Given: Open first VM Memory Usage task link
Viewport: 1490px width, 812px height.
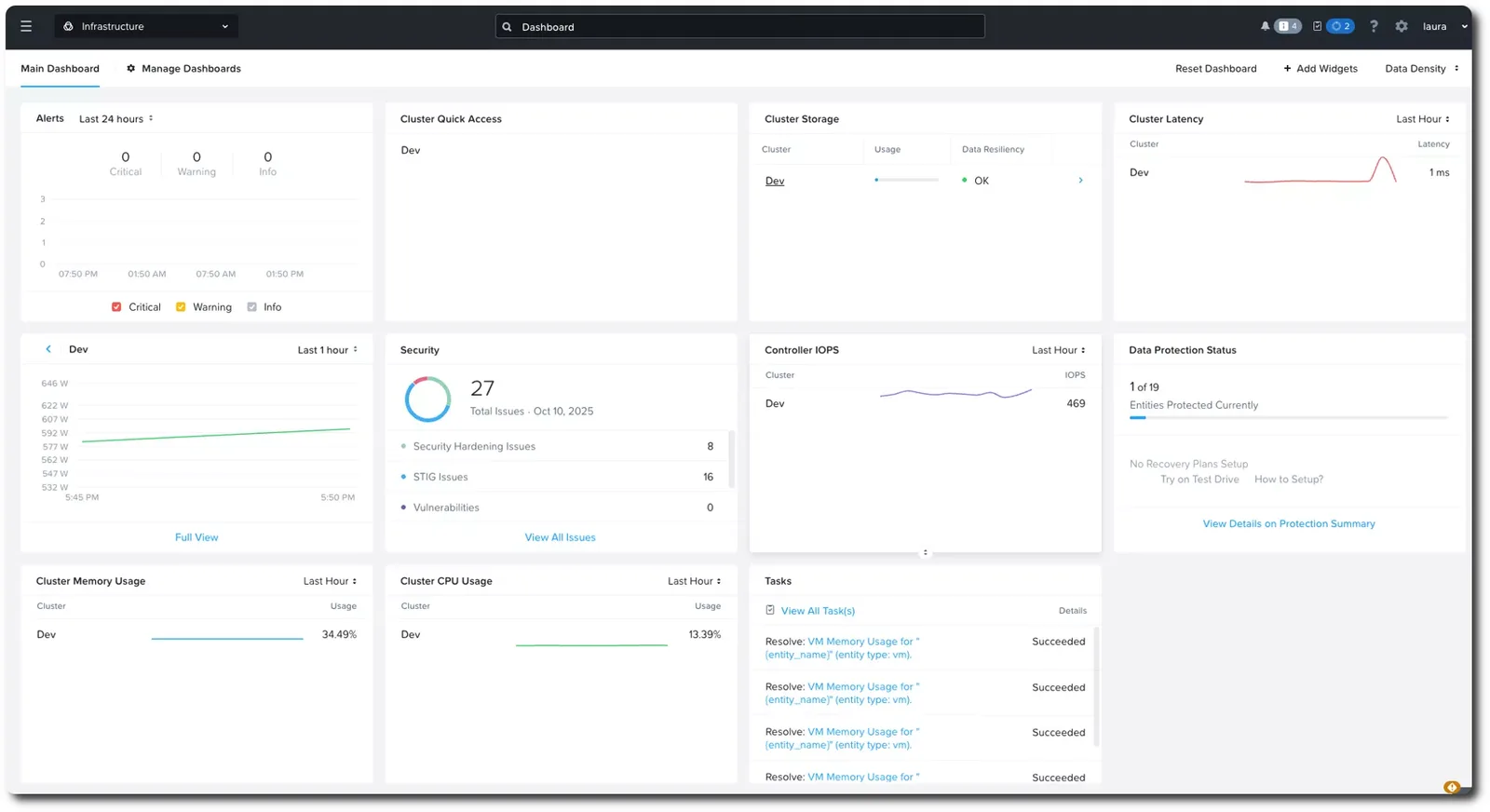Looking at the screenshot, I should [842, 647].
